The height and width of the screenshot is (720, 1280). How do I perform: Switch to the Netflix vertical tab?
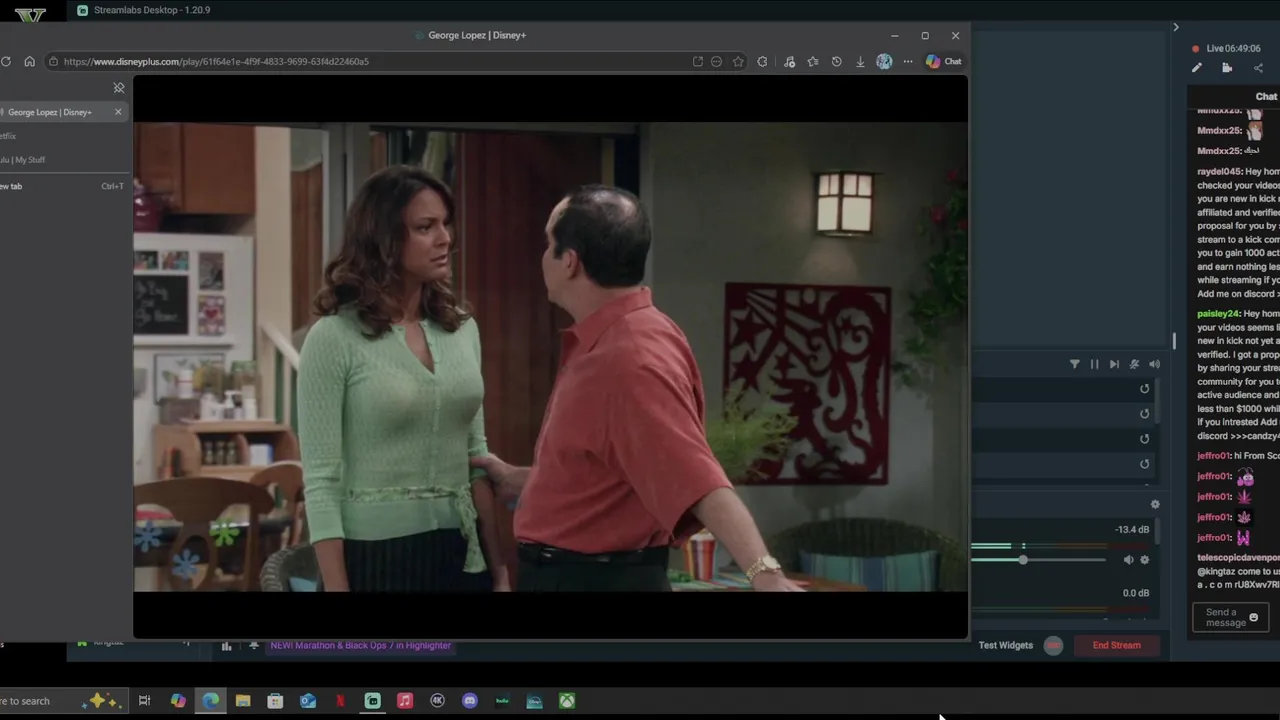pyautogui.click(x=62, y=136)
